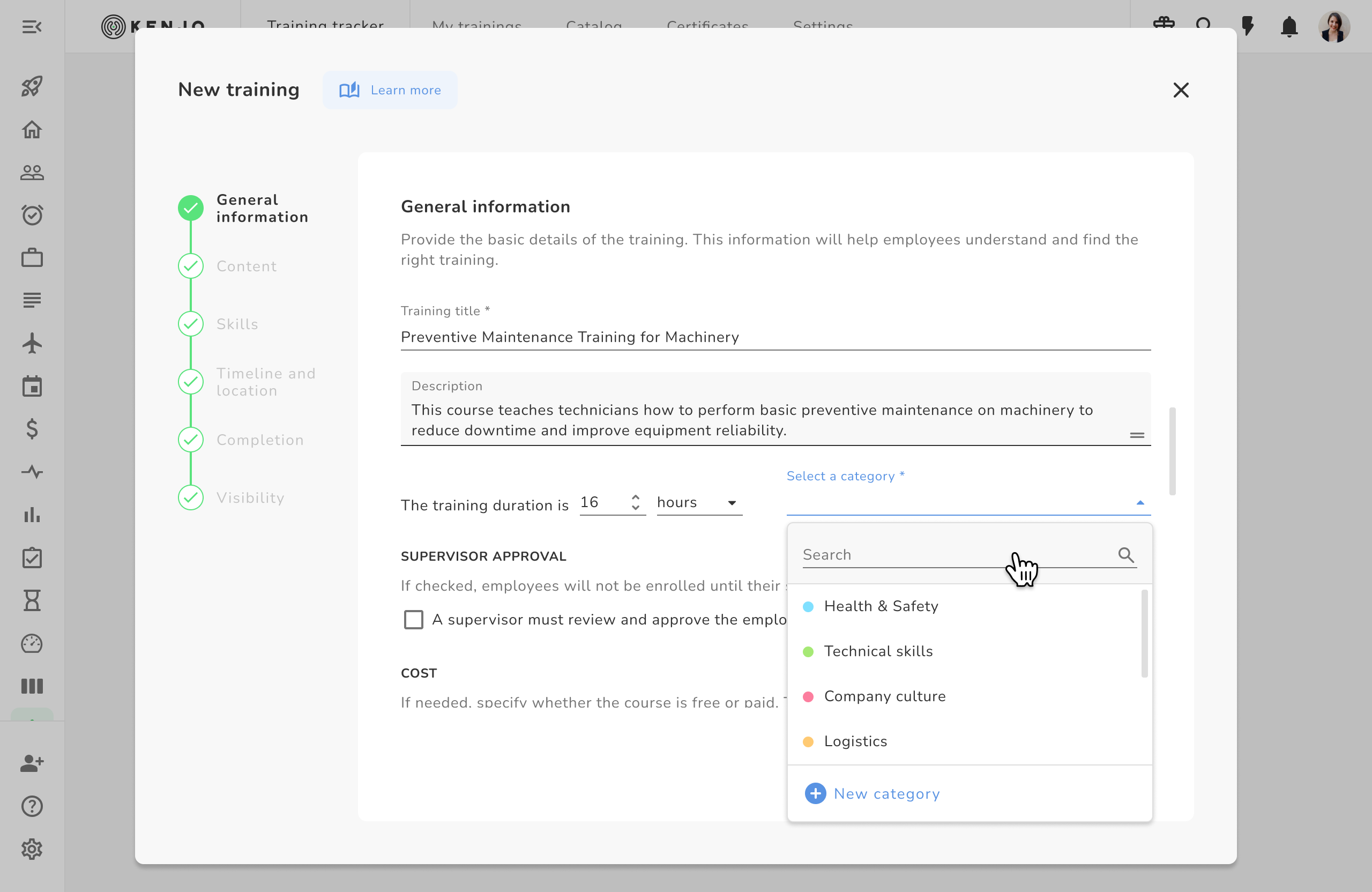Go to the Skills step
Screen dimensions: 1372x892
[237, 324]
